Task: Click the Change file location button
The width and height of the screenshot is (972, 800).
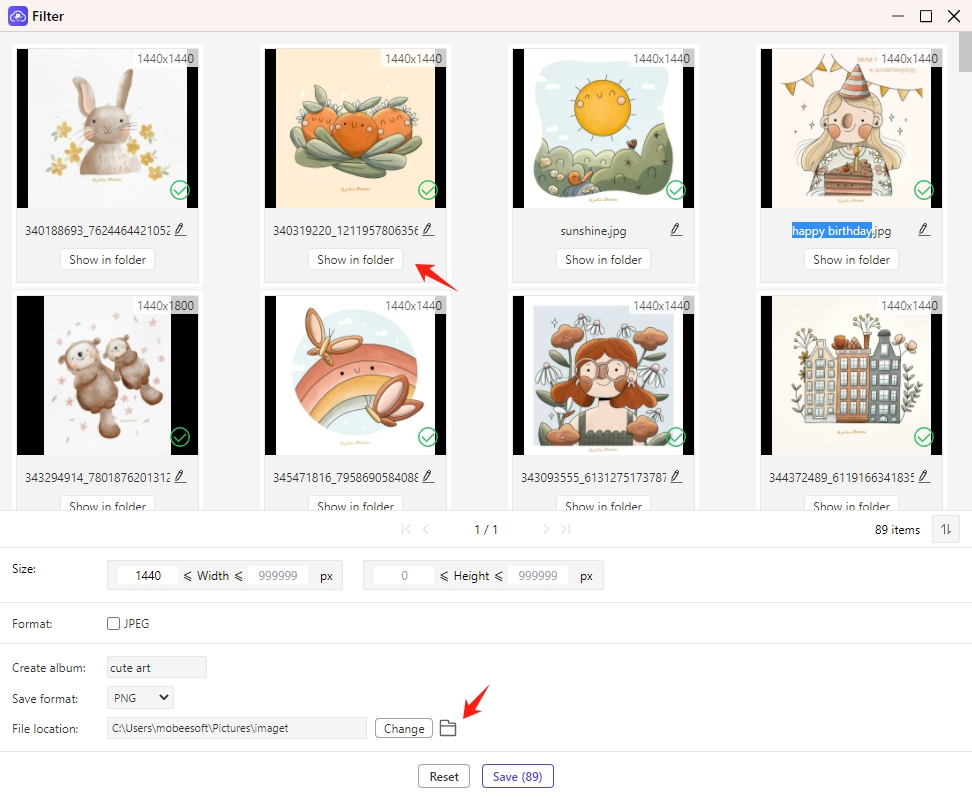Action: (x=404, y=728)
